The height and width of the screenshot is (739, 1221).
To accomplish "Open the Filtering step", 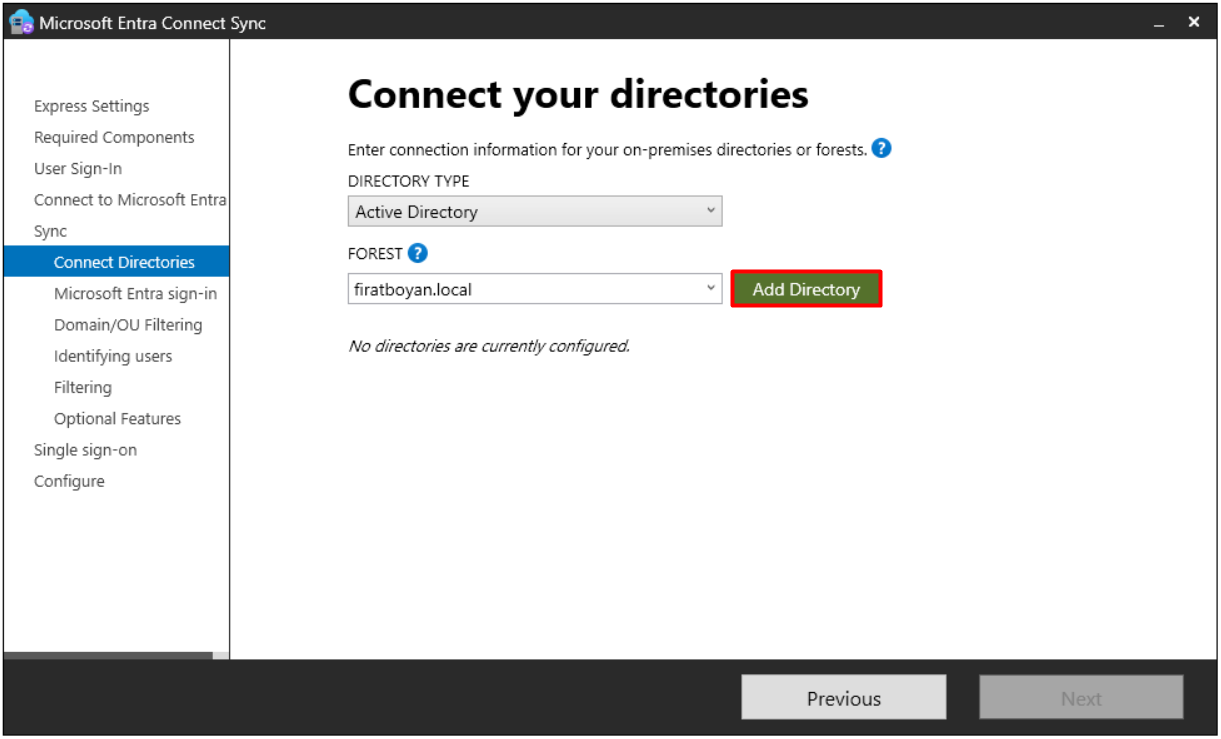I will click(83, 387).
